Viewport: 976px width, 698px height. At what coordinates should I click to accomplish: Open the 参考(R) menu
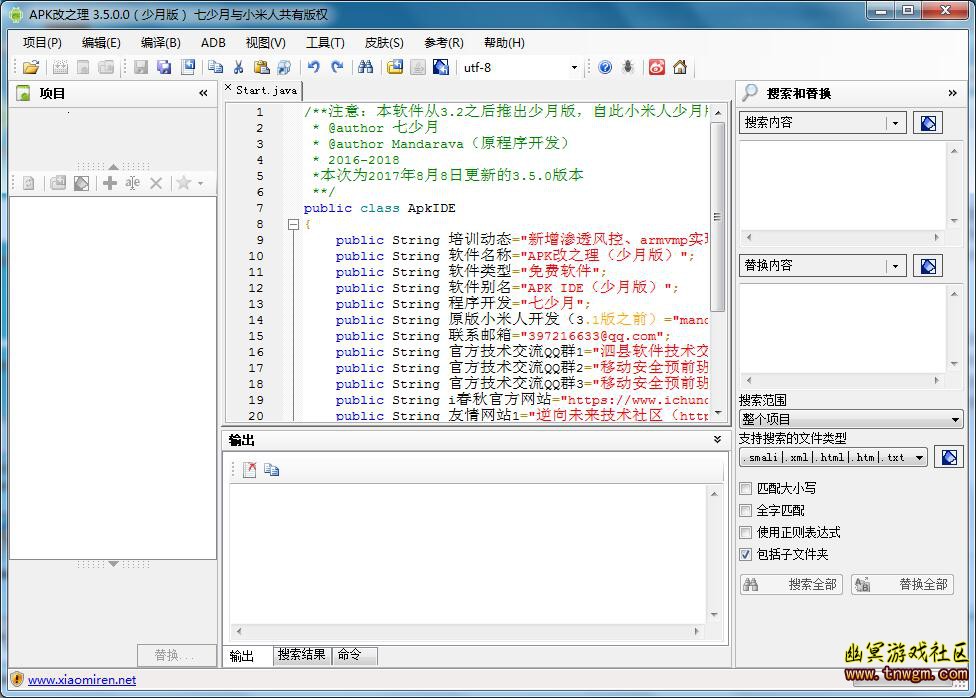pos(444,42)
